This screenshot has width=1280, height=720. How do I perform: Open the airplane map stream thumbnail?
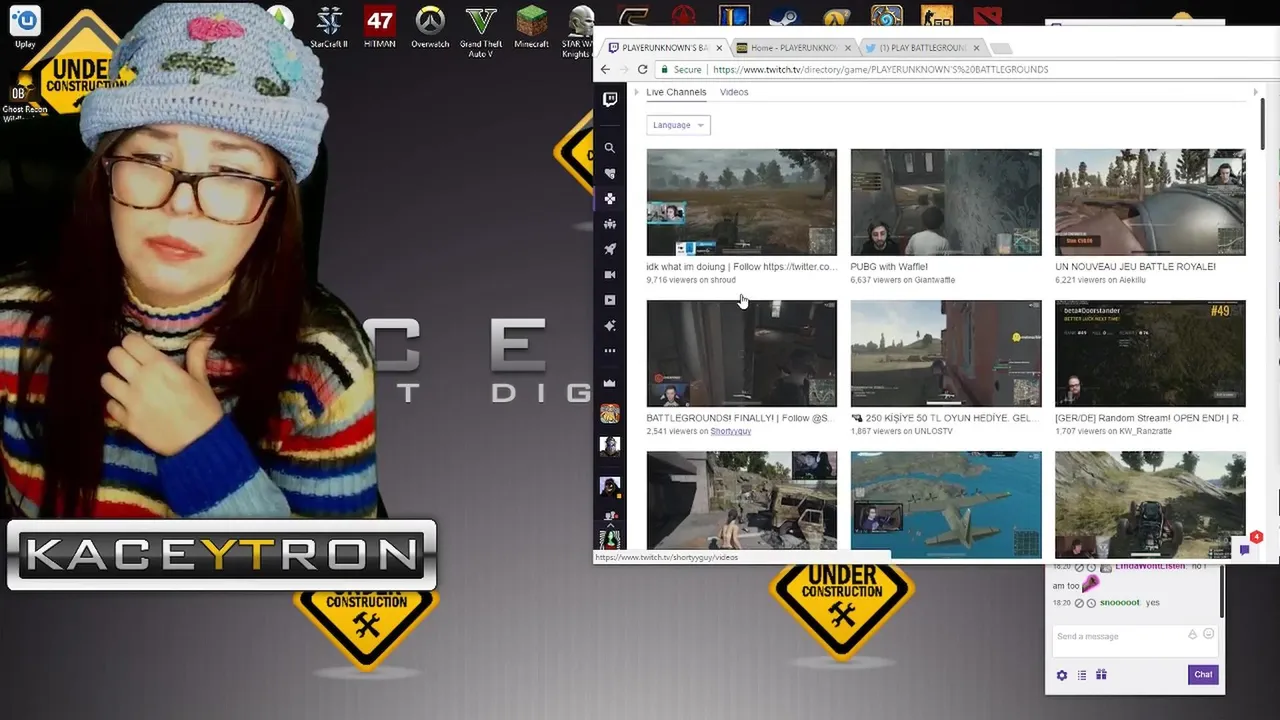(x=945, y=504)
